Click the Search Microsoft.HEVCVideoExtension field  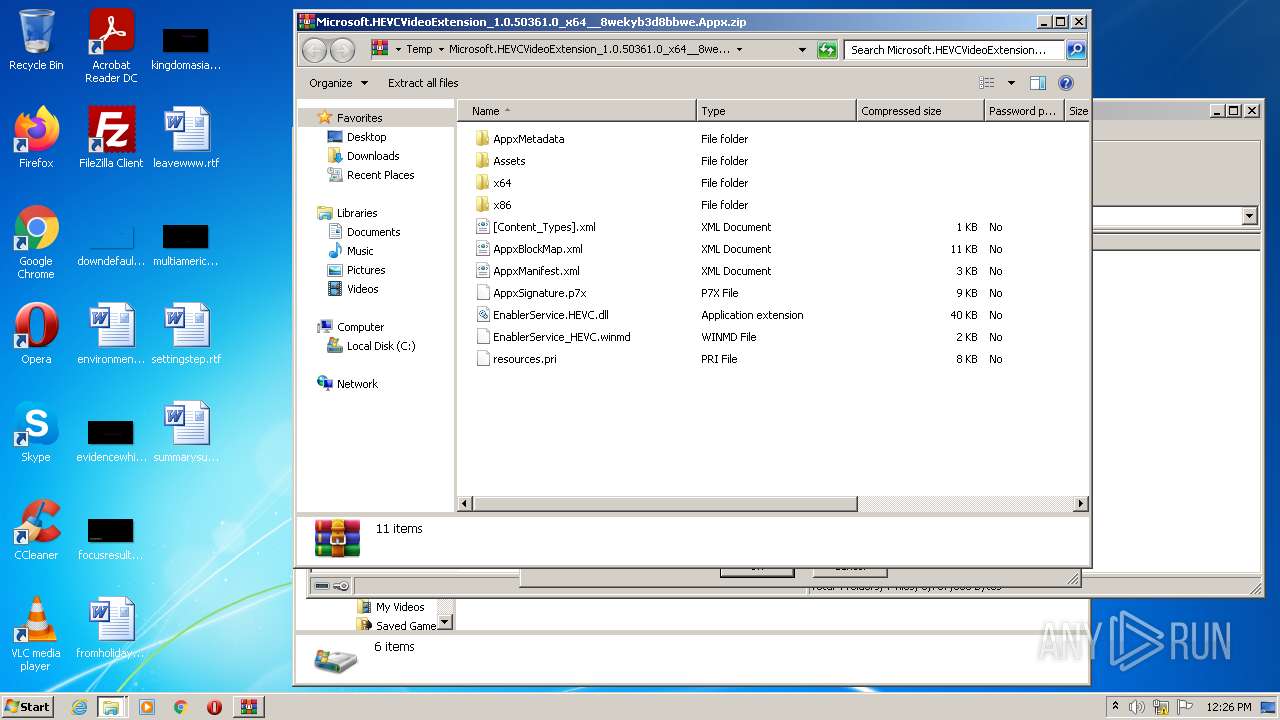(954, 49)
